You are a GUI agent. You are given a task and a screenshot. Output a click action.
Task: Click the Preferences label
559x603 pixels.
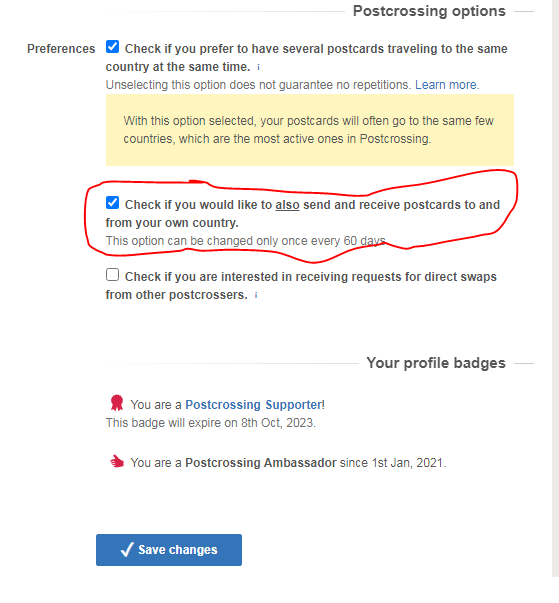(61, 49)
